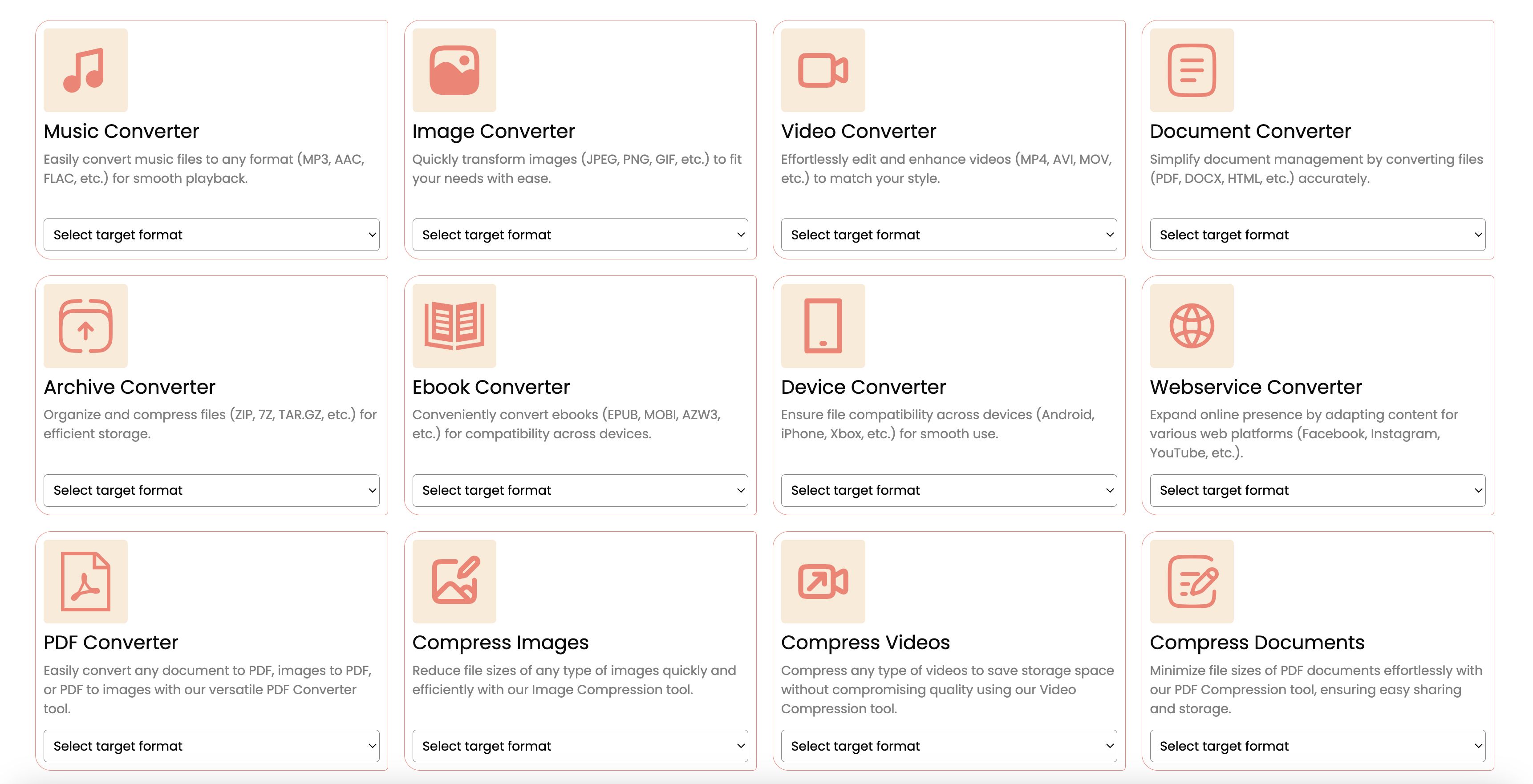Screen dimensions: 1533x784
Task: Click description starting 'Expand online presence'
Action: 1304,434
